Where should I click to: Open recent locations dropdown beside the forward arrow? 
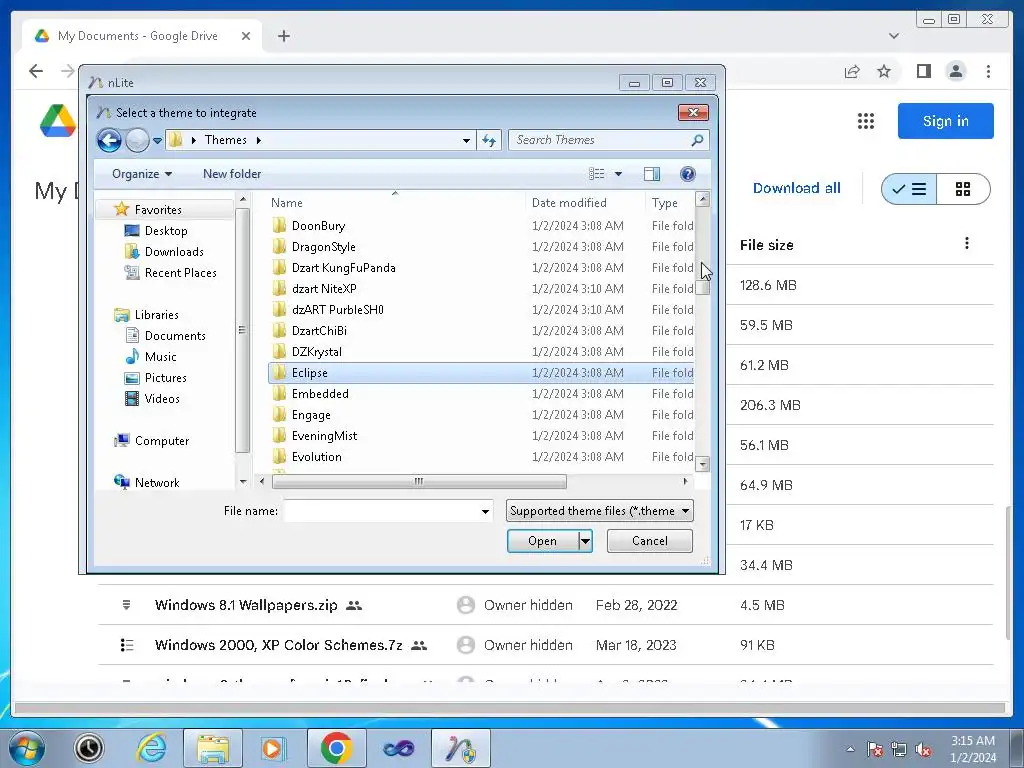click(157, 140)
